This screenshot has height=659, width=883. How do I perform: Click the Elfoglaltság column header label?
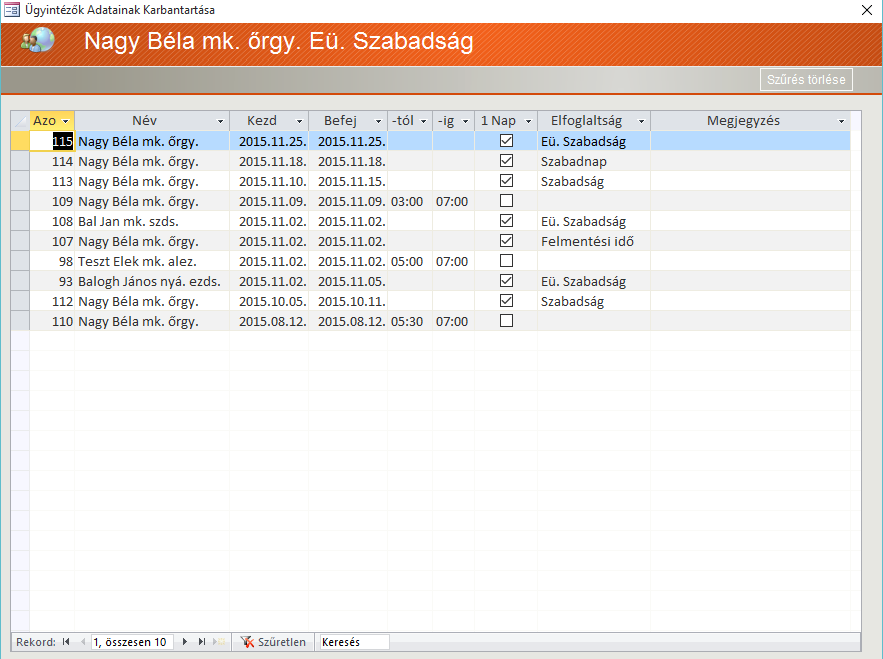[x=586, y=121]
